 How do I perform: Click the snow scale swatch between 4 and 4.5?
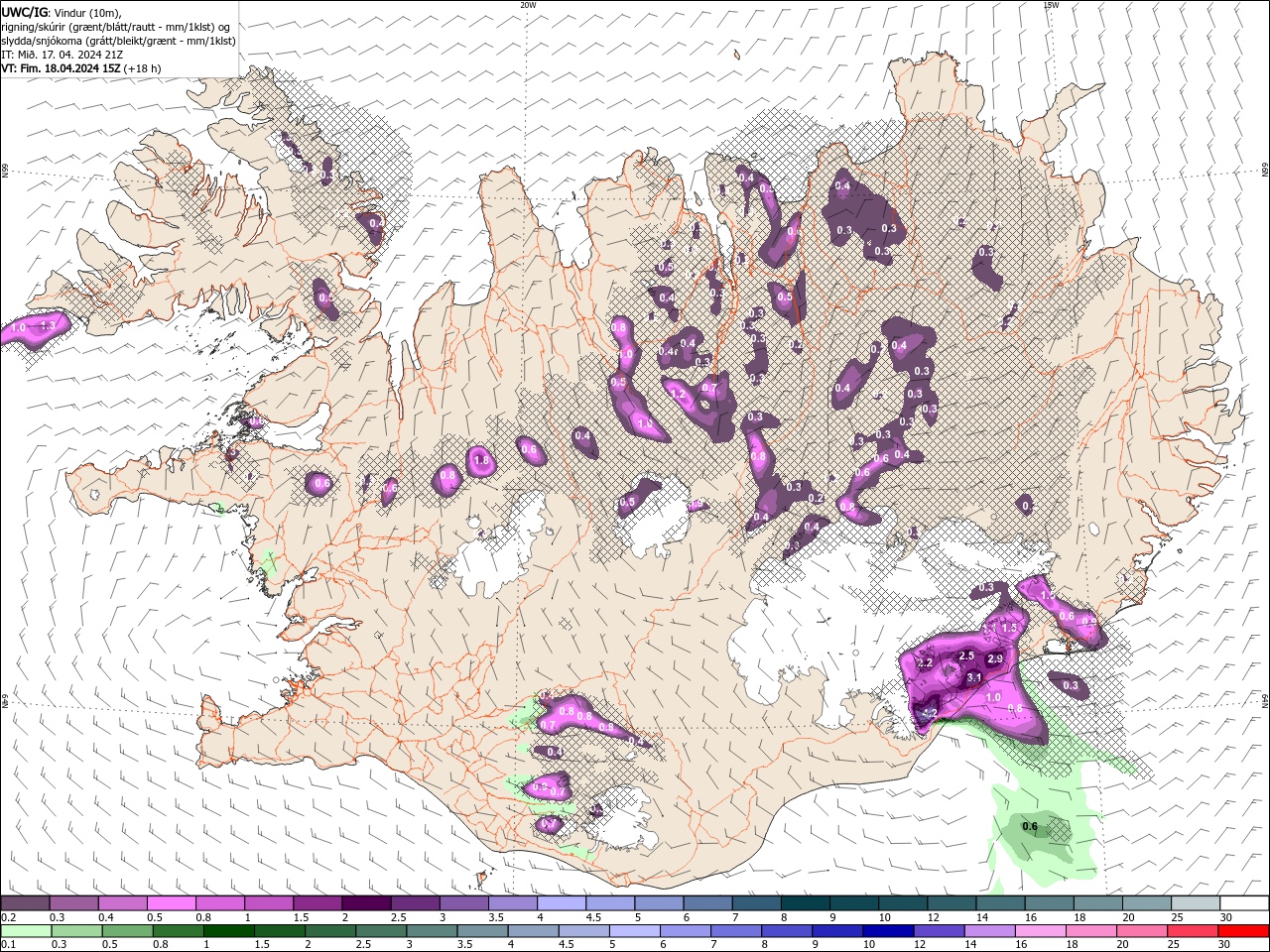[562, 903]
